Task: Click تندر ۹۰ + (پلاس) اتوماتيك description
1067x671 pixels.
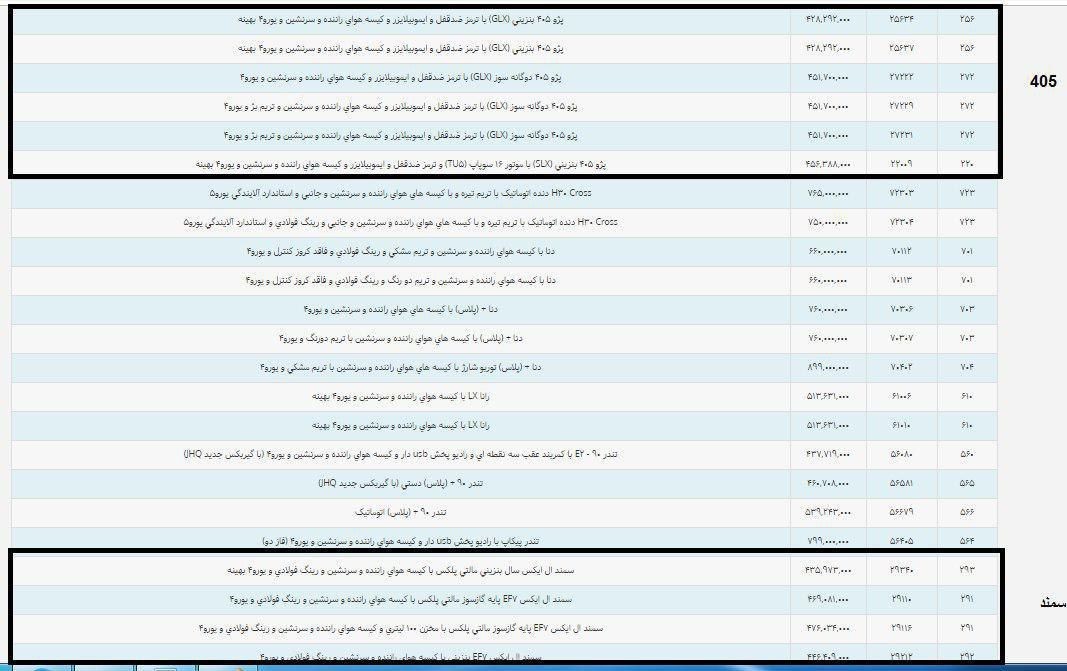Action: [x=401, y=512]
